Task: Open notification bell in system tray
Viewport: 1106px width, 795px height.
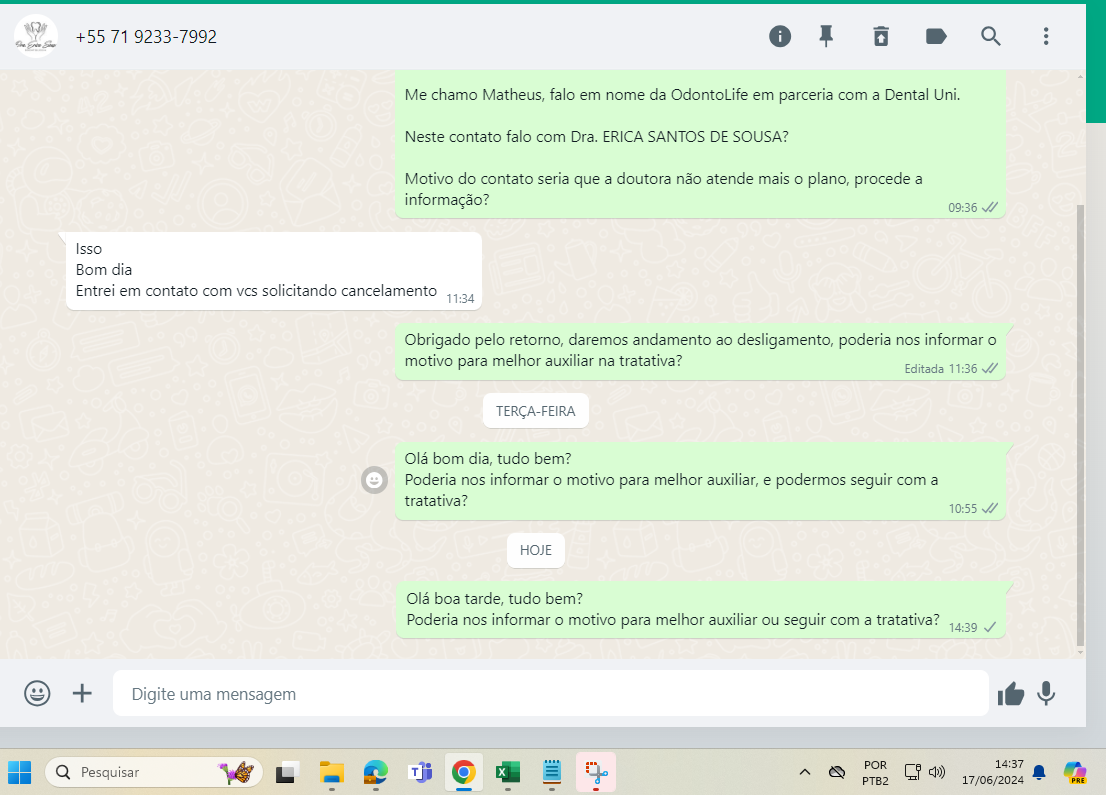Action: tap(1039, 772)
